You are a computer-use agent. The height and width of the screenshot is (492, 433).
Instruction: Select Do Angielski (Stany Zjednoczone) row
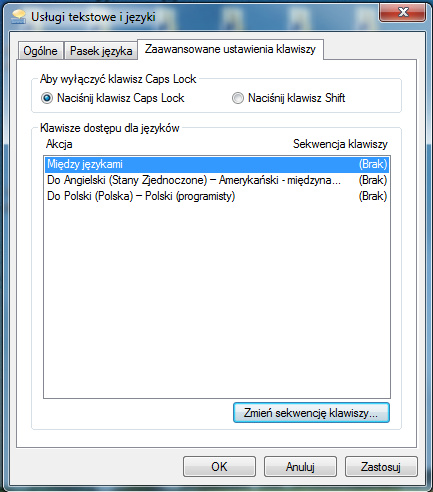coord(217,180)
